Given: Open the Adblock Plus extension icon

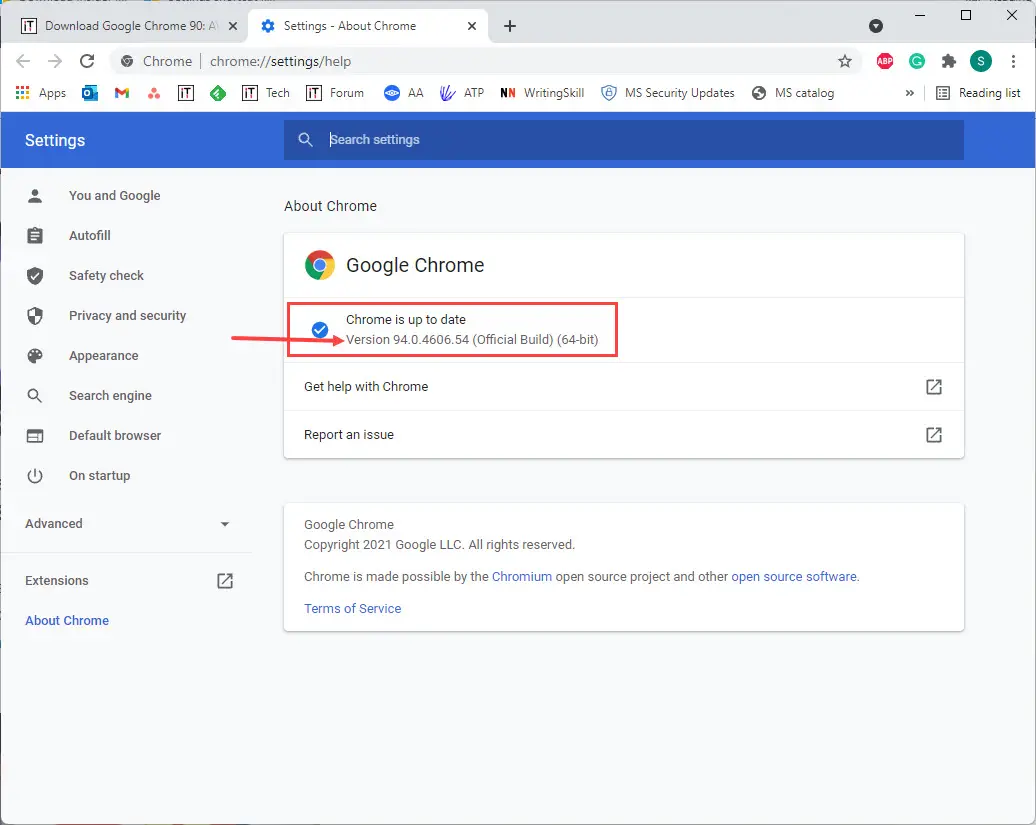Looking at the screenshot, I should tap(885, 61).
